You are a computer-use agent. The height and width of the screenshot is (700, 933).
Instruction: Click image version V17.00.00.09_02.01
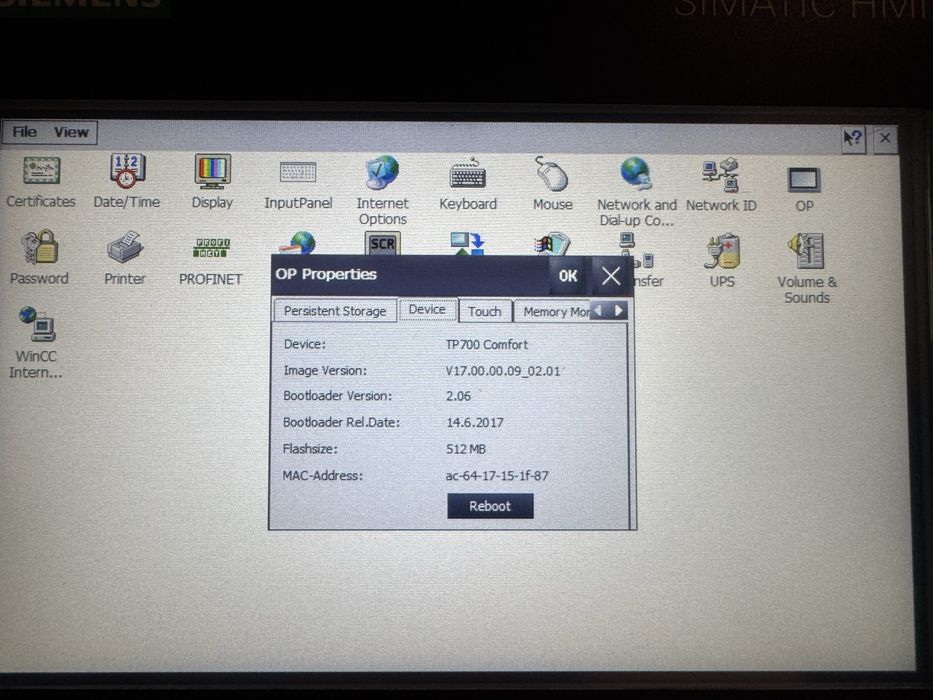pos(503,371)
